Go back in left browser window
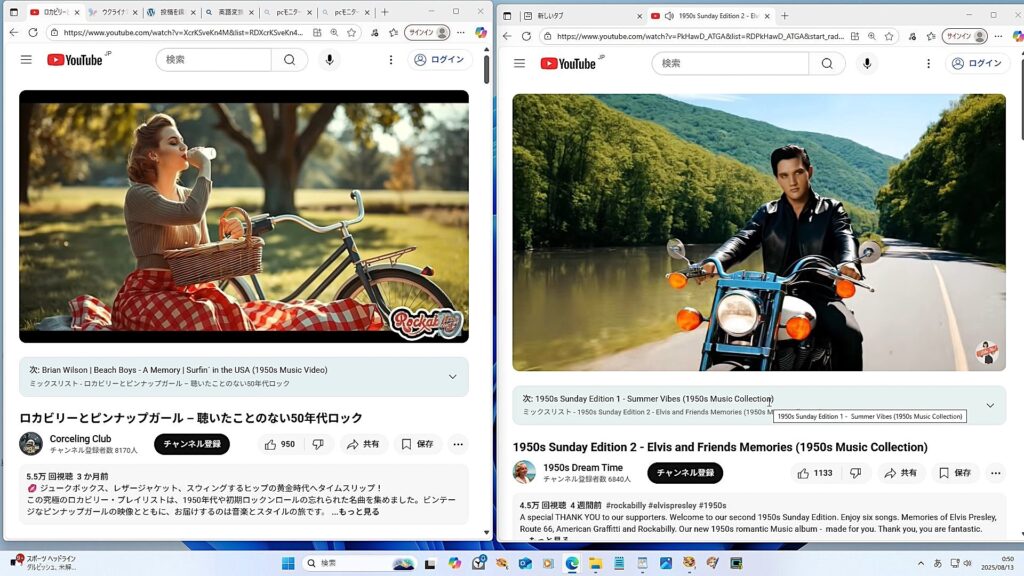Image resolution: width=1024 pixels, height=576 pixels. (x=14, y=32)
